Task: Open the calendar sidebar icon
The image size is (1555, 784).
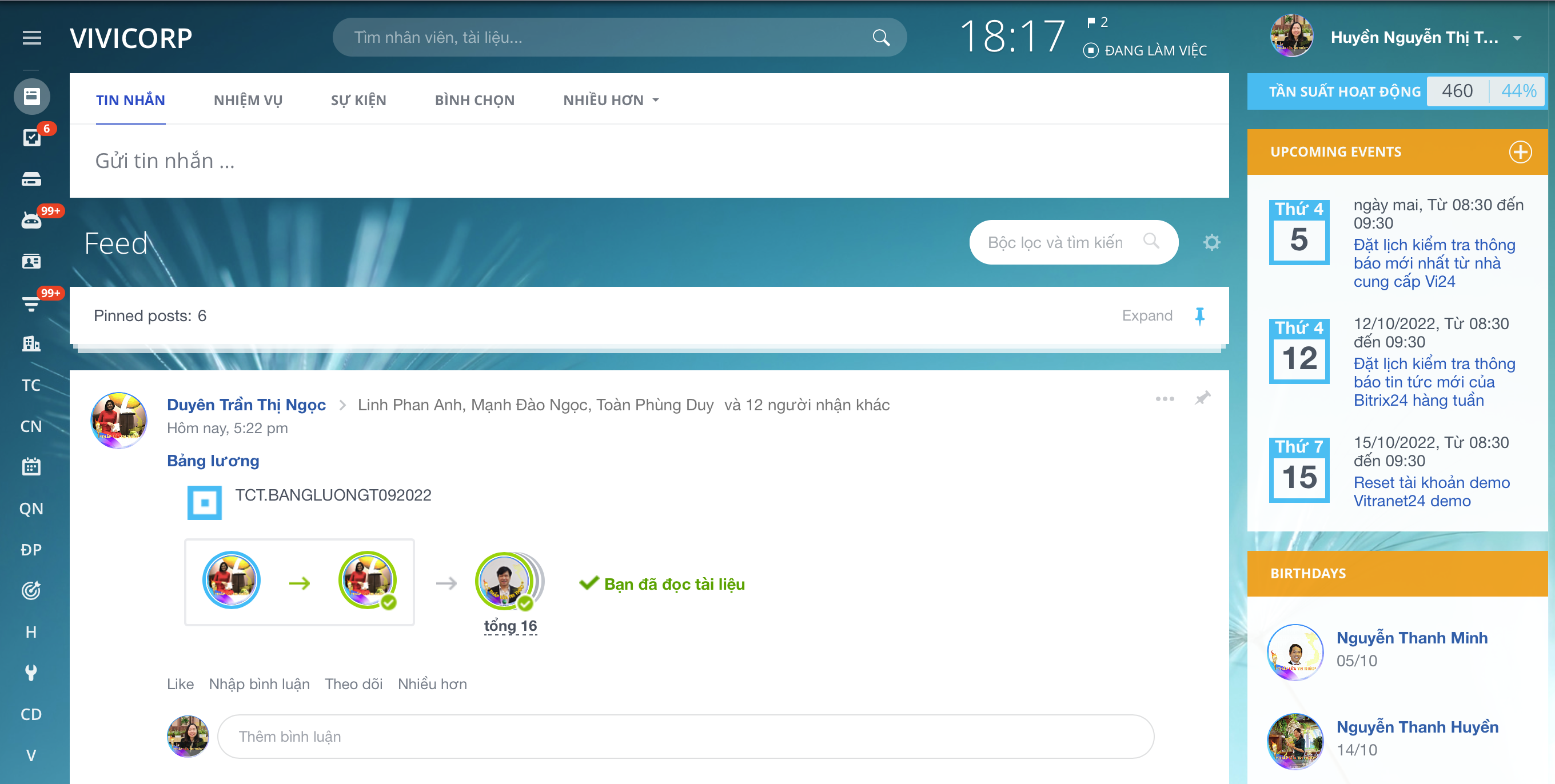Action: 31,466
